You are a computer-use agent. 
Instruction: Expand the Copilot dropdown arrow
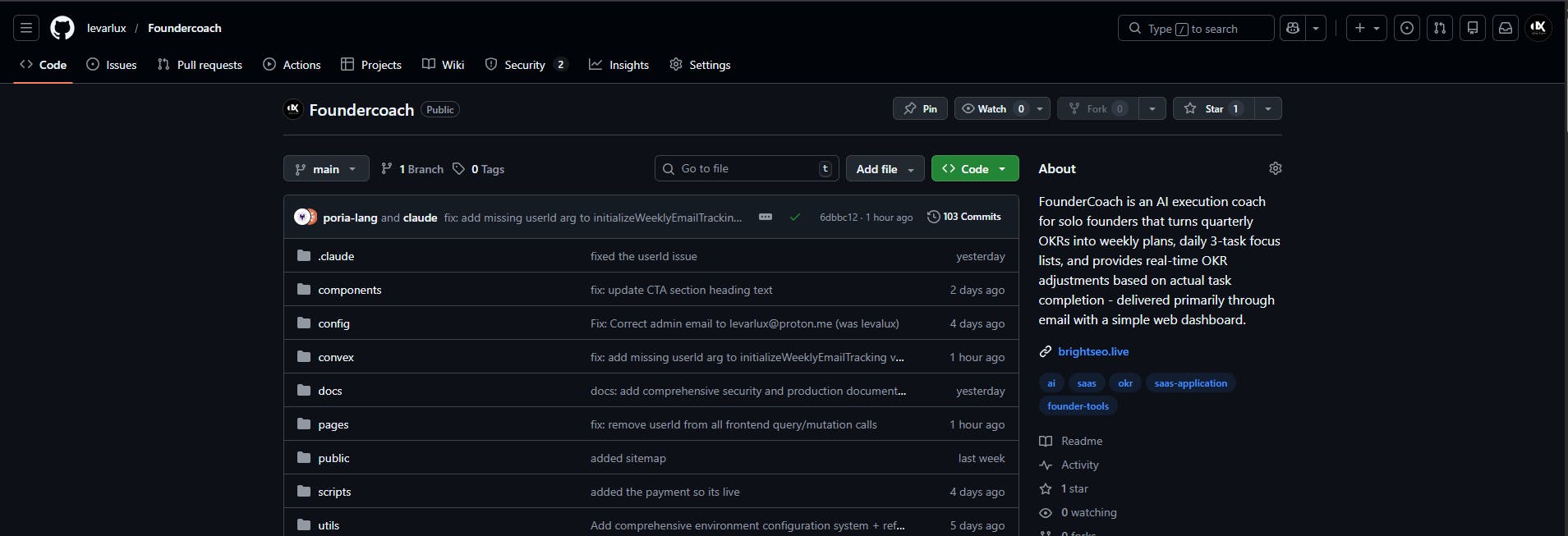pyautogui.click(x=1316, y=28)
